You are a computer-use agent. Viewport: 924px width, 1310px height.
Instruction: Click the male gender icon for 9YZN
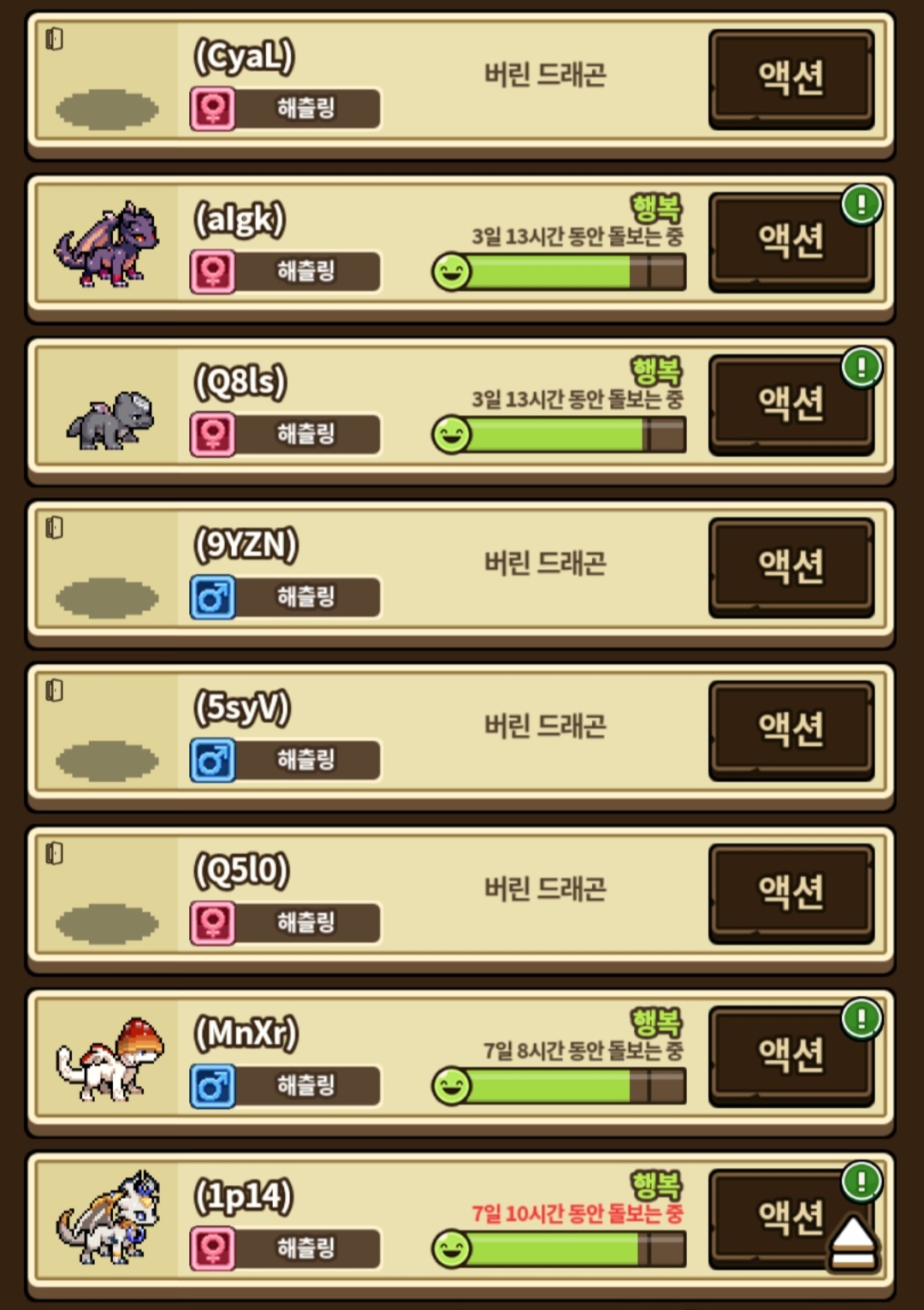(x=212, y=597)
